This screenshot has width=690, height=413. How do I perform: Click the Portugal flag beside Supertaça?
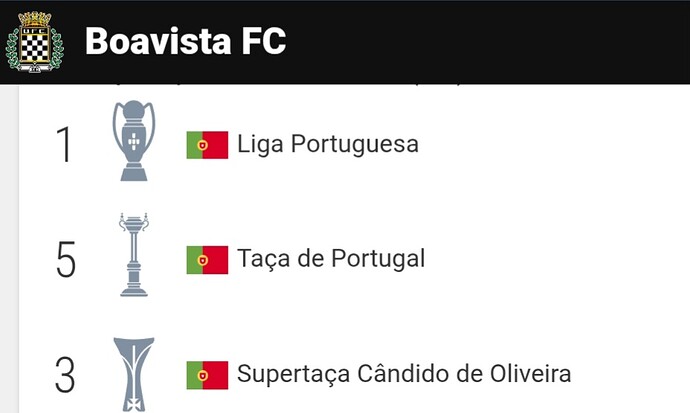[207, 375]
